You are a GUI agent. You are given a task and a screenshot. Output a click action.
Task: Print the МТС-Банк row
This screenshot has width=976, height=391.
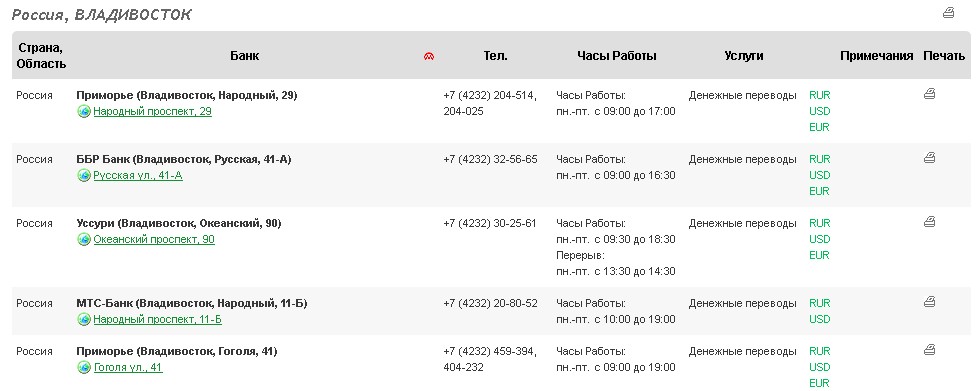tap(929, 302)
